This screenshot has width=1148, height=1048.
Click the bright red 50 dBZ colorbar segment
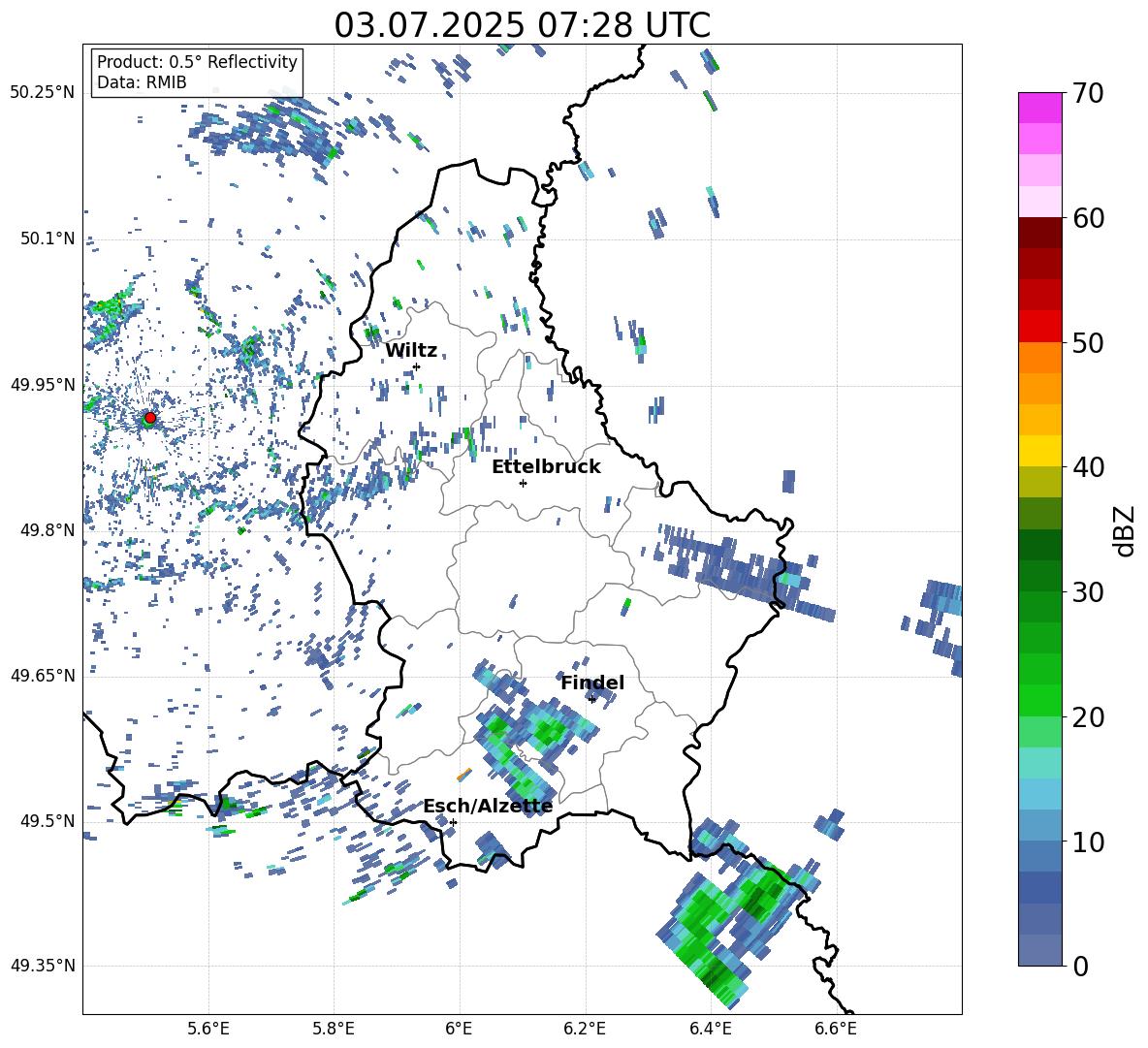[x=1039, y=327]
